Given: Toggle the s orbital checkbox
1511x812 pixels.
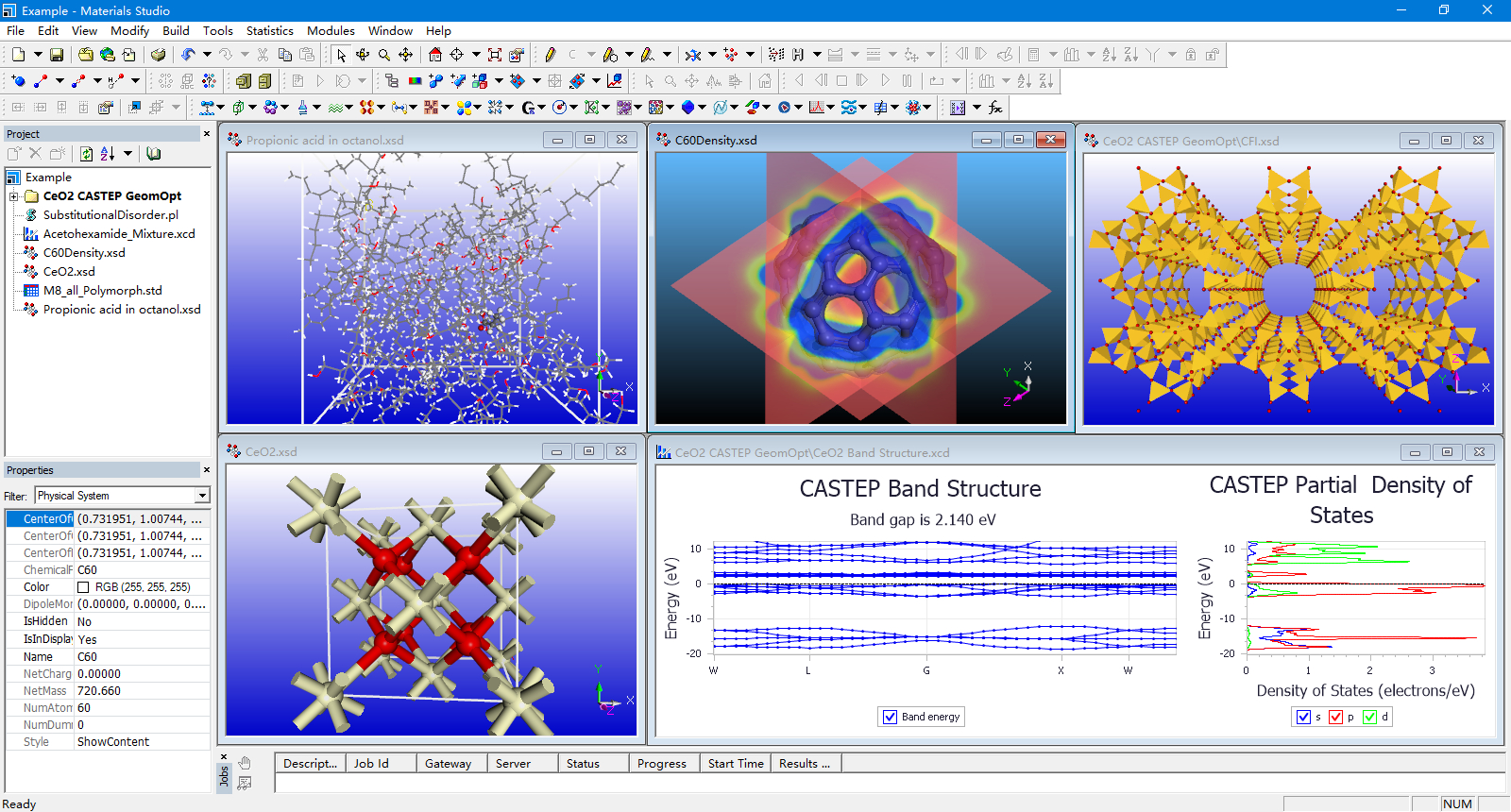Looking at the screenshot, I should (x=1304, y=717).
